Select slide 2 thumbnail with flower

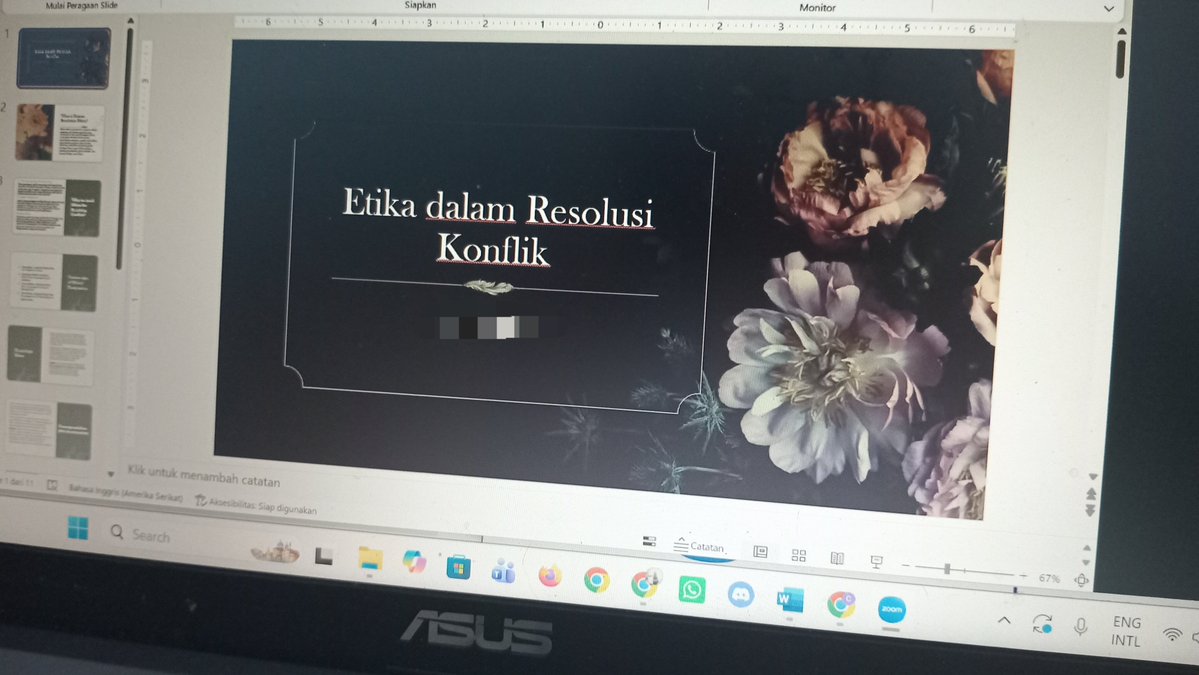pyautogui.click(x=60, y=132)
